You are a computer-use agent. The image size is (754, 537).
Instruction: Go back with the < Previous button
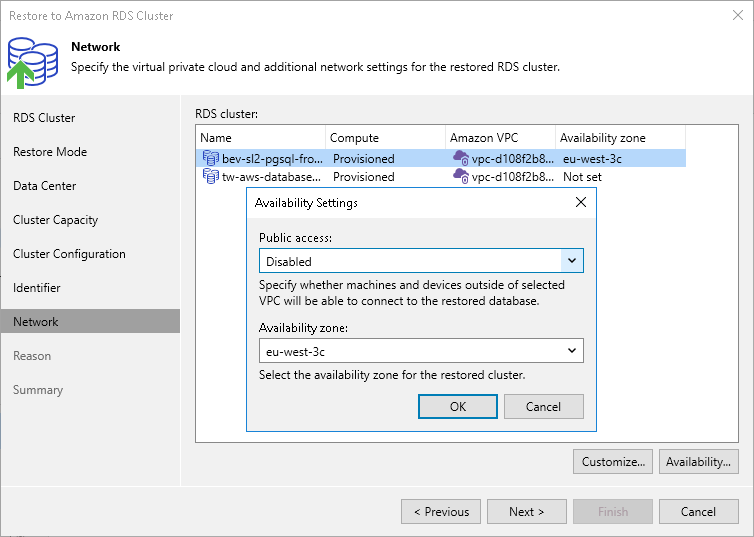441,512
